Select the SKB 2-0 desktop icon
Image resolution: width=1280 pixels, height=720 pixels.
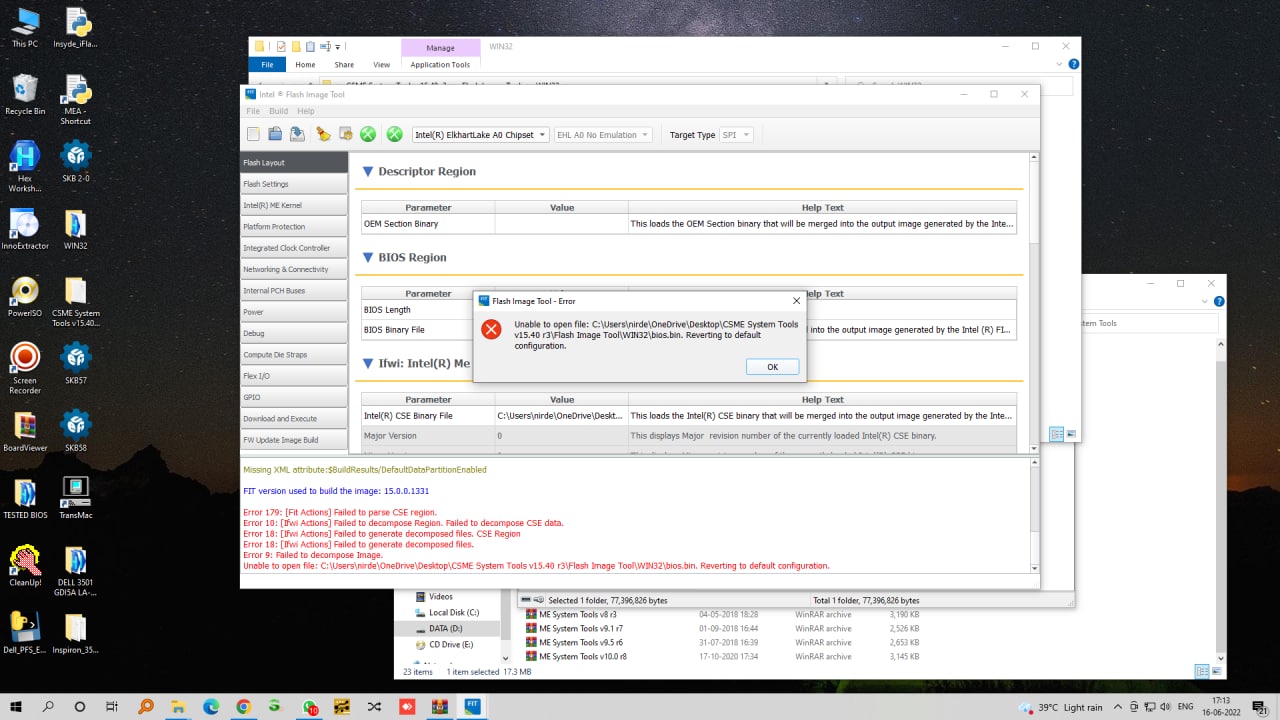pos(76,162)
